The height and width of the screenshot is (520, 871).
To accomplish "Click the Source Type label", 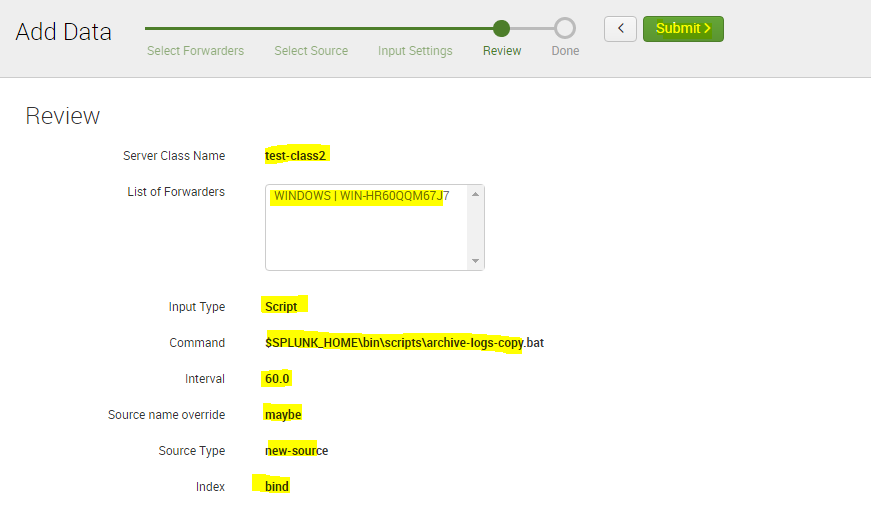I will (192, 451).
